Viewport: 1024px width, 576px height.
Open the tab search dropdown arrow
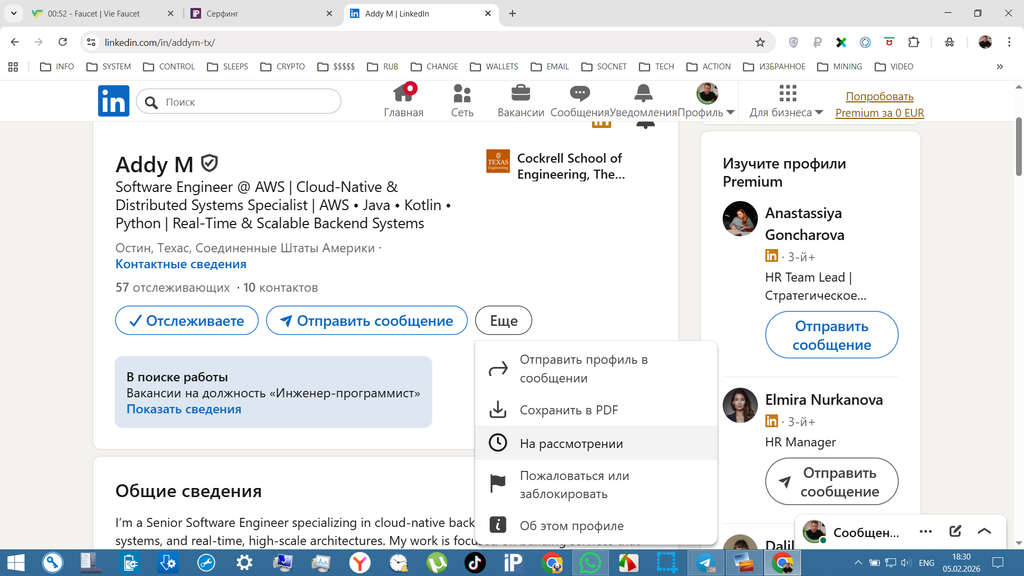pyautogui.click(x=13, y=14)
